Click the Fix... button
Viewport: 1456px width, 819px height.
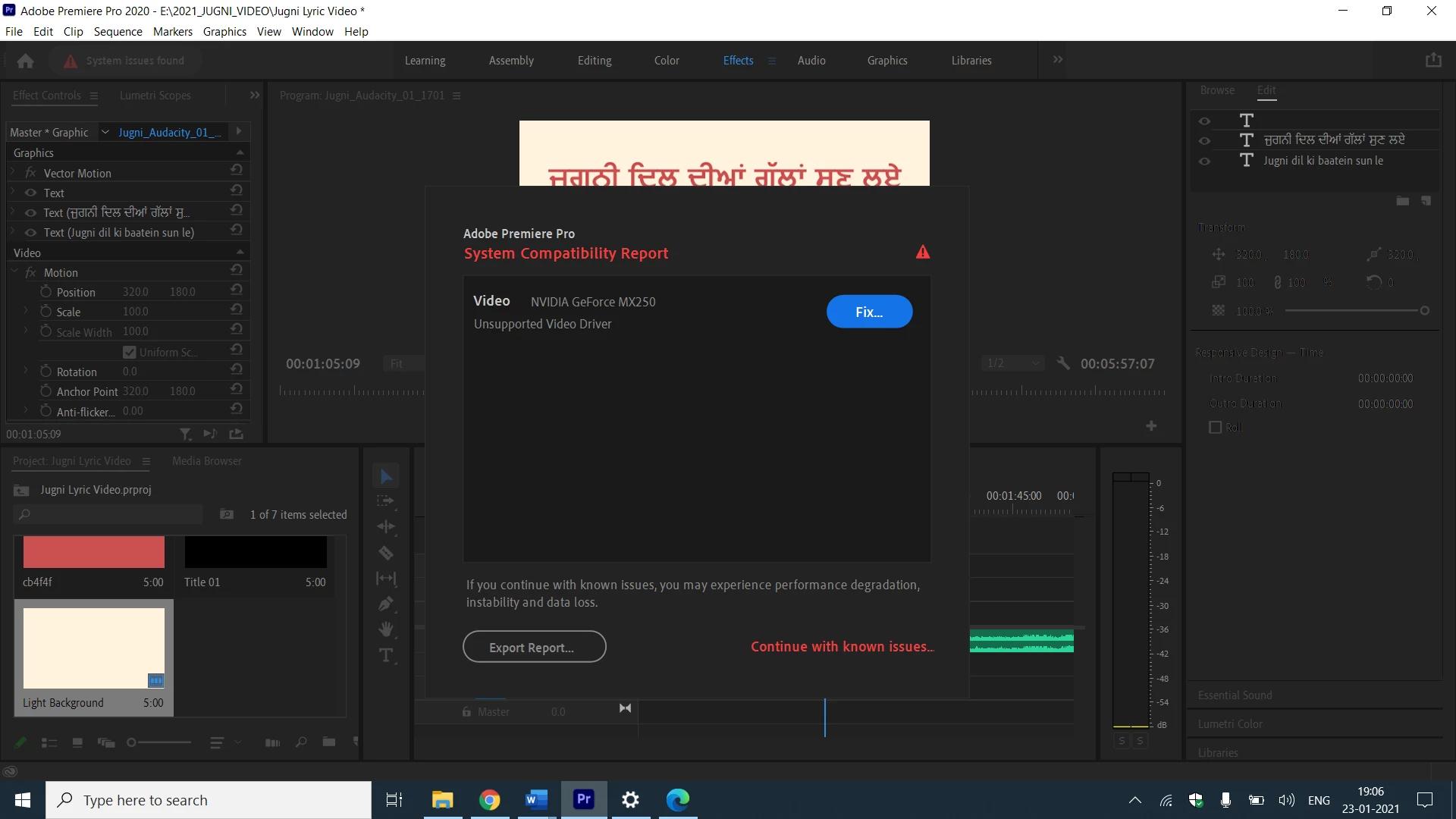pyautogui.click(x=869, y=312)
